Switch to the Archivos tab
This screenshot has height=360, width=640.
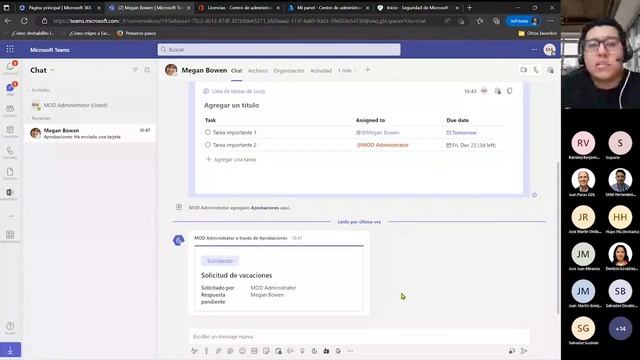tap(258, 71)
